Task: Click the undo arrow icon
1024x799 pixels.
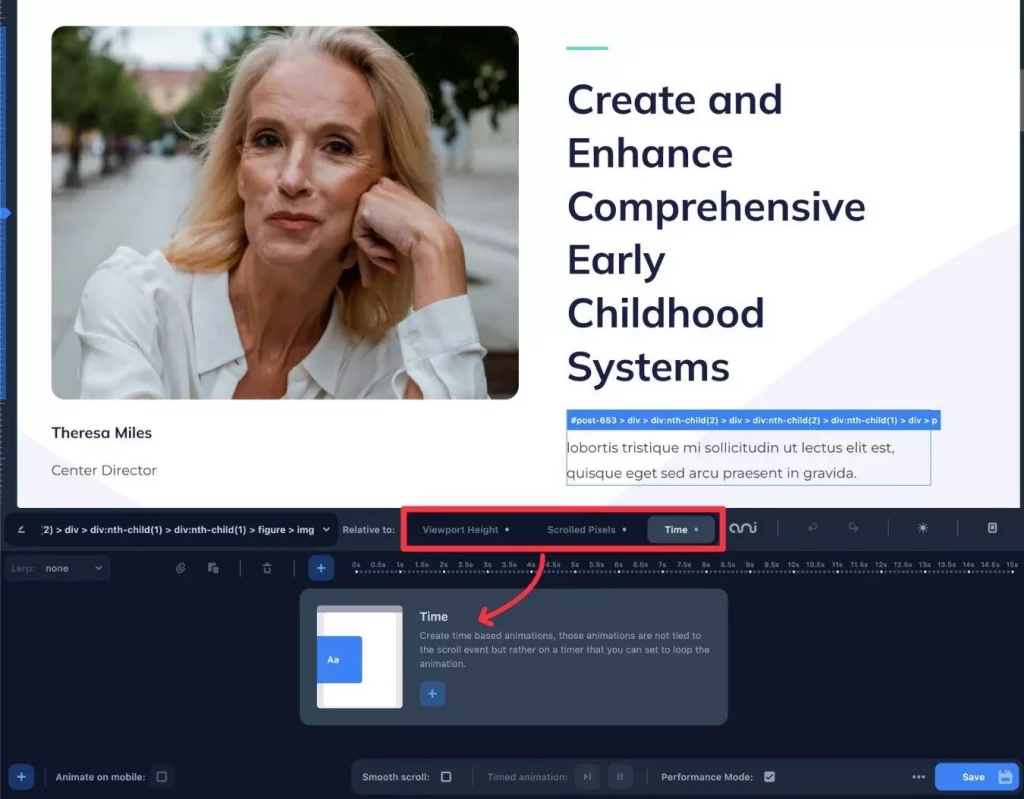Action: pos(812,528)
